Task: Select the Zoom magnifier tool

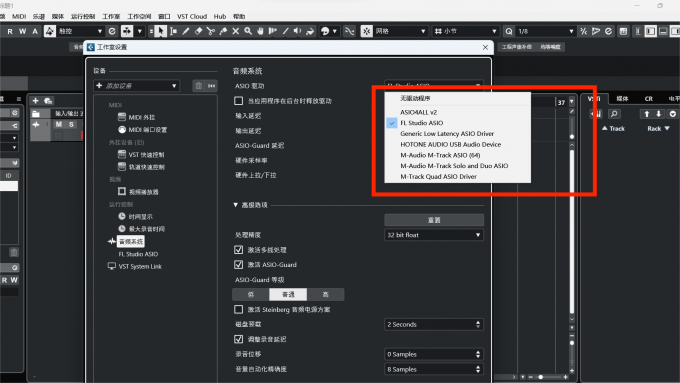Action: coord(248,31)
